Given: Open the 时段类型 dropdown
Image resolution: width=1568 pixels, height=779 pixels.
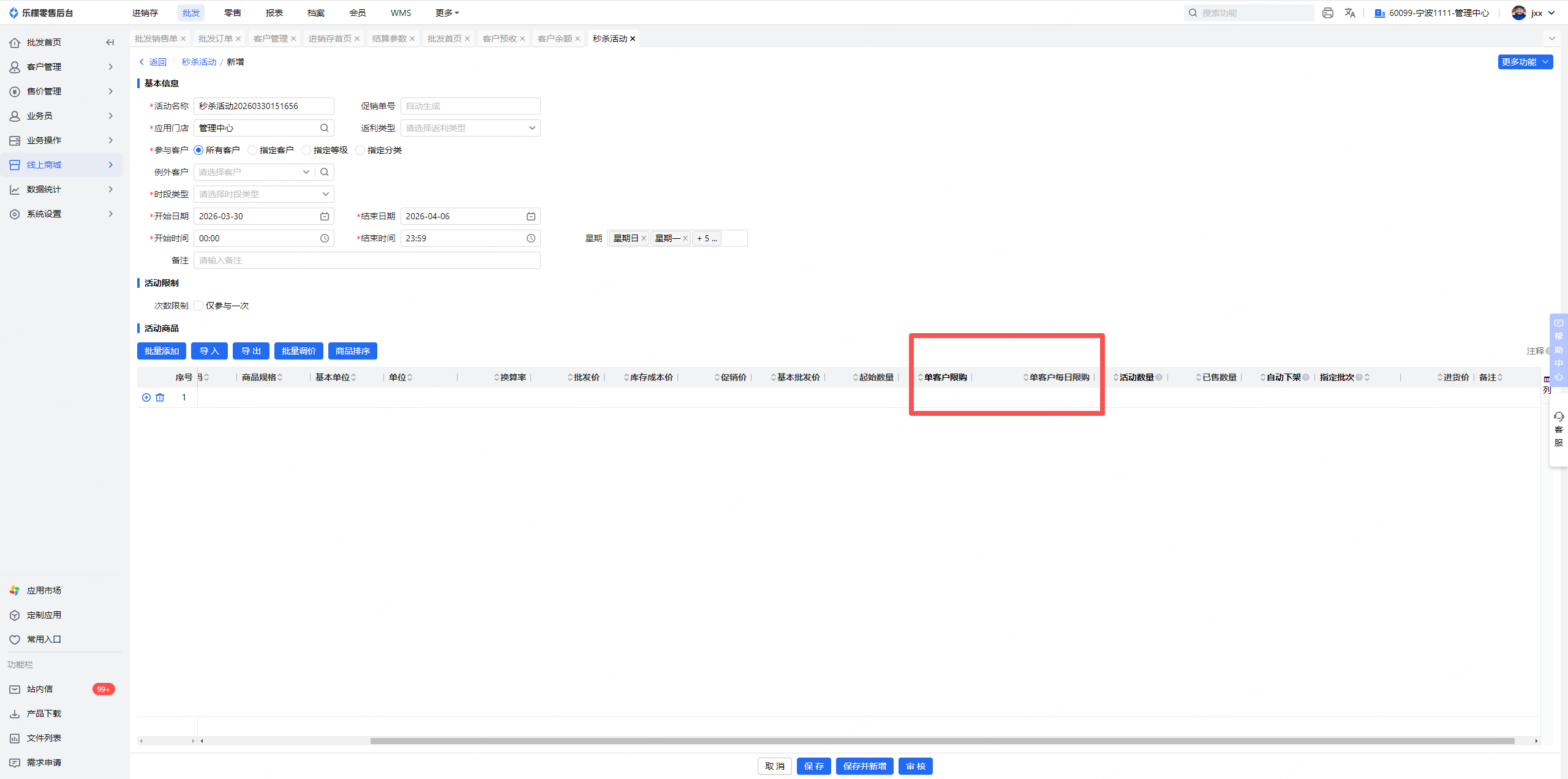Looking at the screenshot, I should tap(263, 194).
